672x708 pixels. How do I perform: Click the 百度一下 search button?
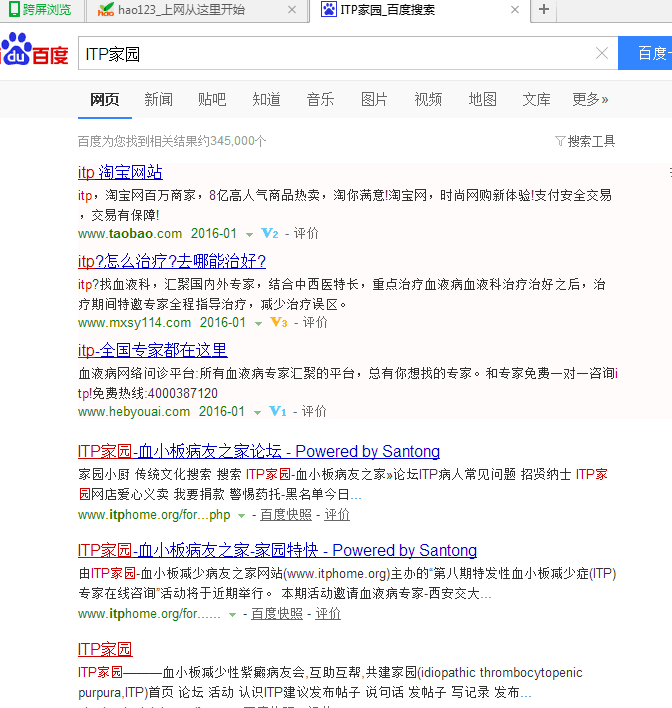(x=645, y=53)
